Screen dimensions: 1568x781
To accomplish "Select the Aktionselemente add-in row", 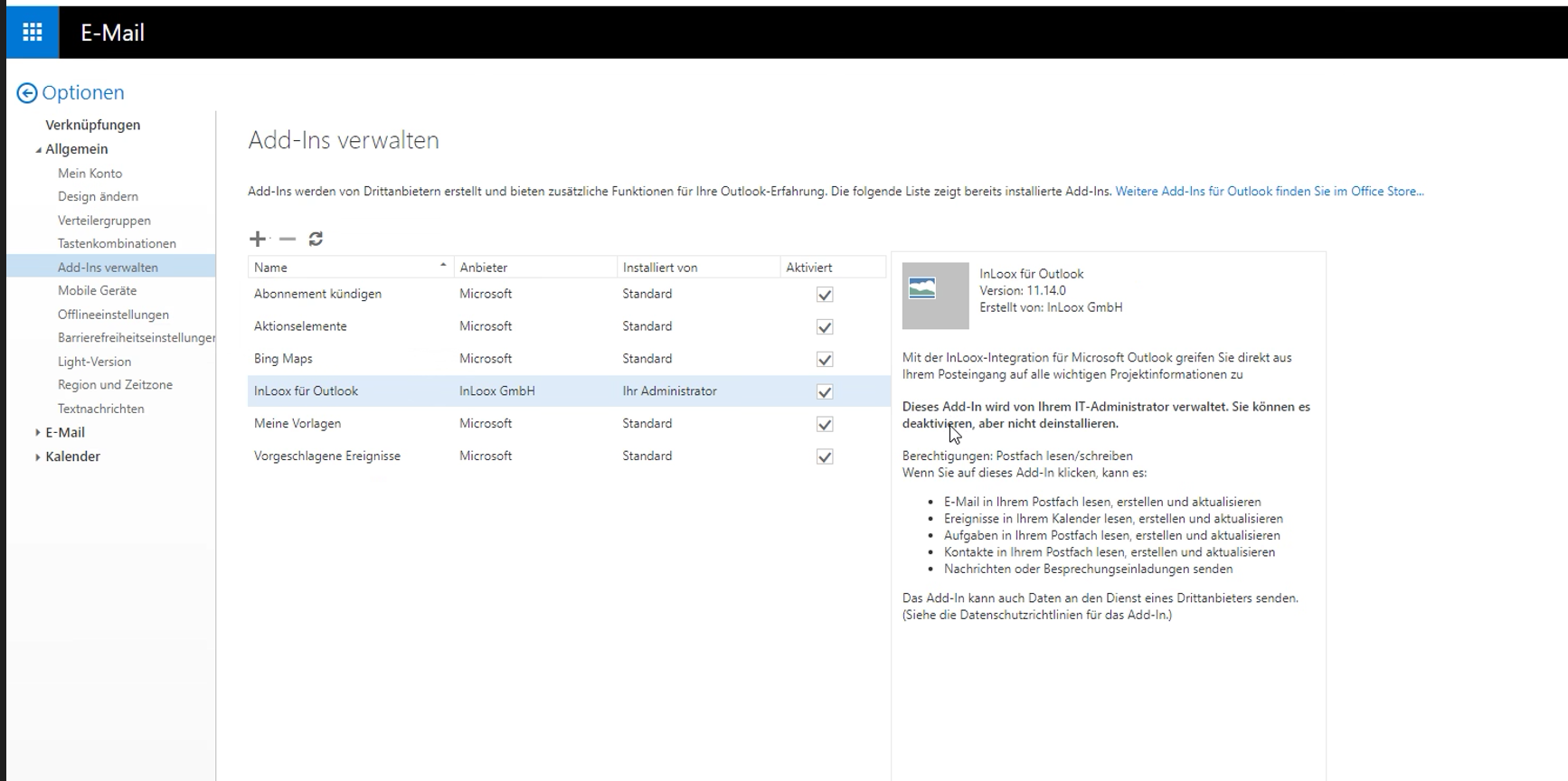I will pyautogui.click(x=569, y=327).
